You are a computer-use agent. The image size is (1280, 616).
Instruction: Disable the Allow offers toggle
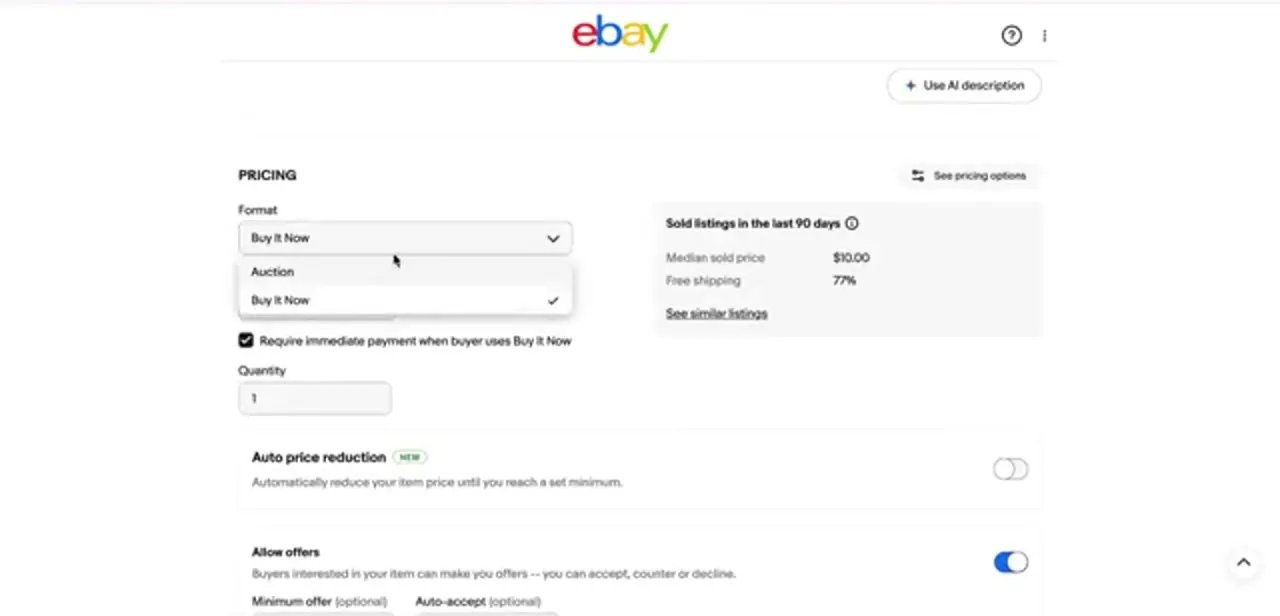pyautogui.click(x=1010, y=562)
